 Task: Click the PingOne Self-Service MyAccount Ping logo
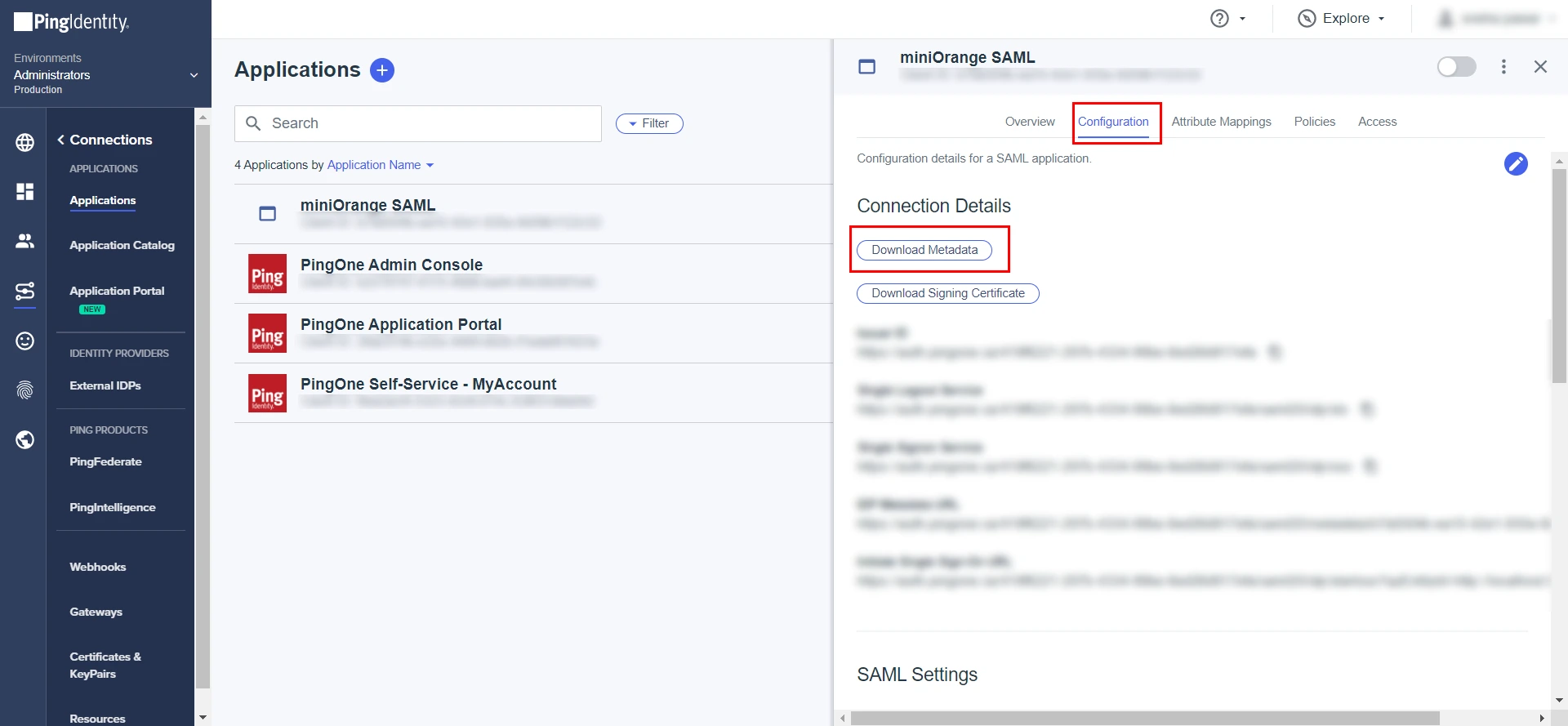[267, 393]
